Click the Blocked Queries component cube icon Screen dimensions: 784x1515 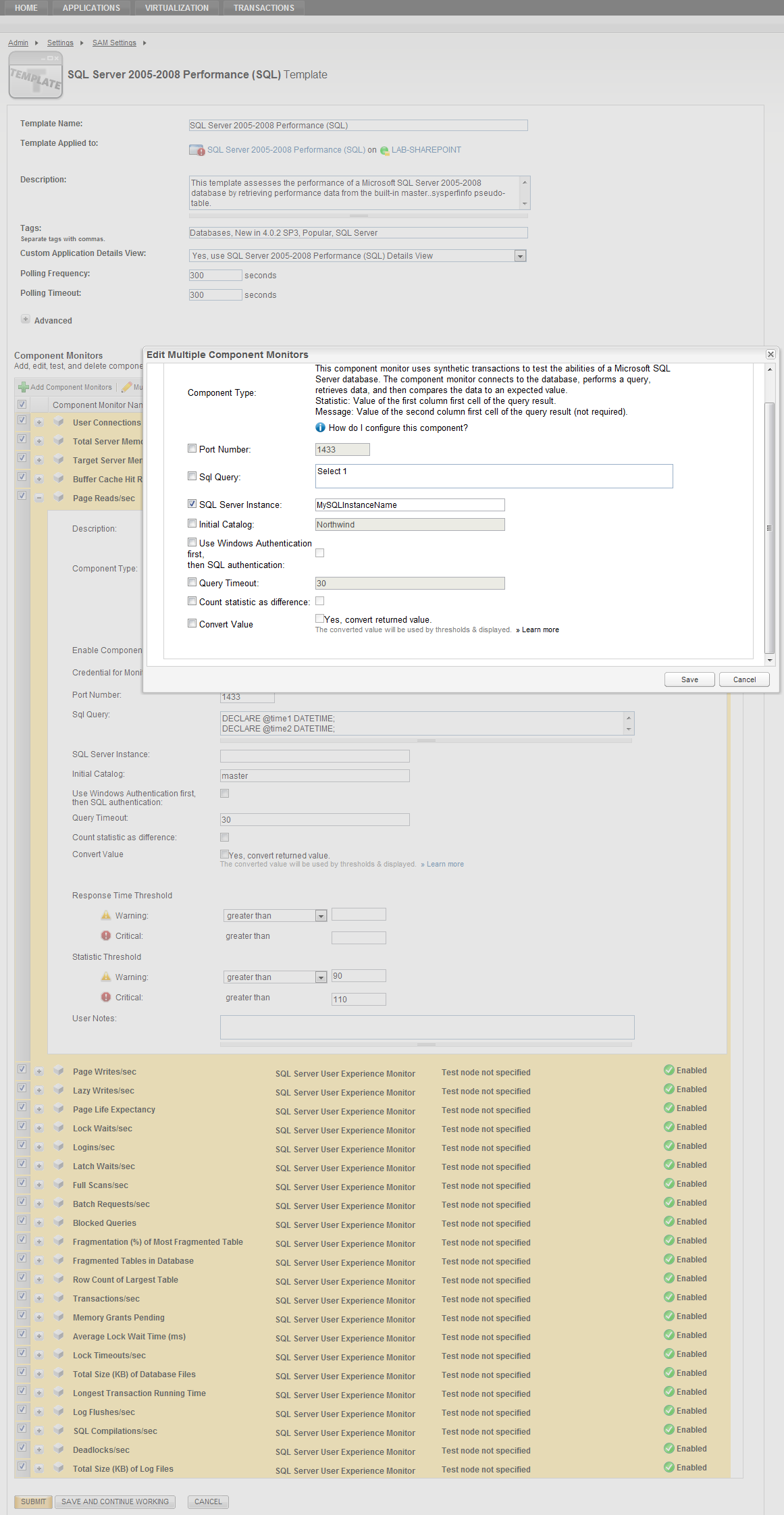59,1222
